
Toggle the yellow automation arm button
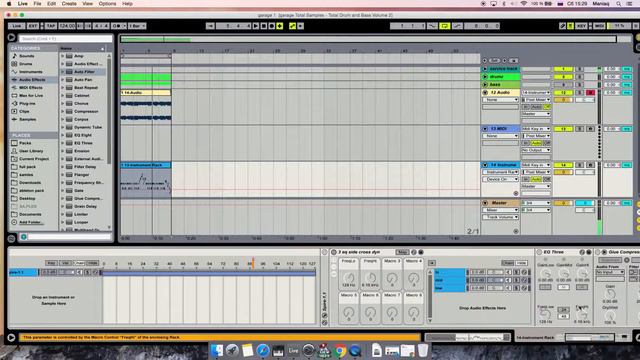pyautogui.click(x=292, y=26)
